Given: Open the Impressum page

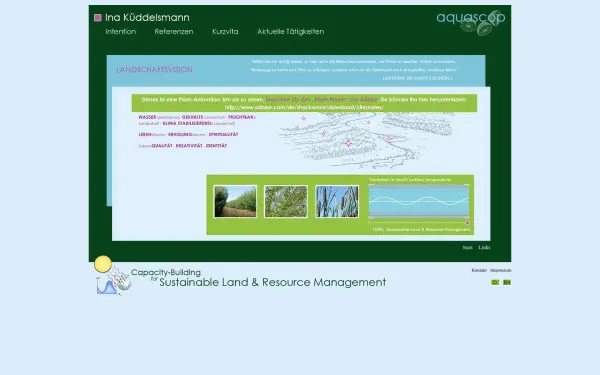Looking at the screenshot, I should pos(501,270).
